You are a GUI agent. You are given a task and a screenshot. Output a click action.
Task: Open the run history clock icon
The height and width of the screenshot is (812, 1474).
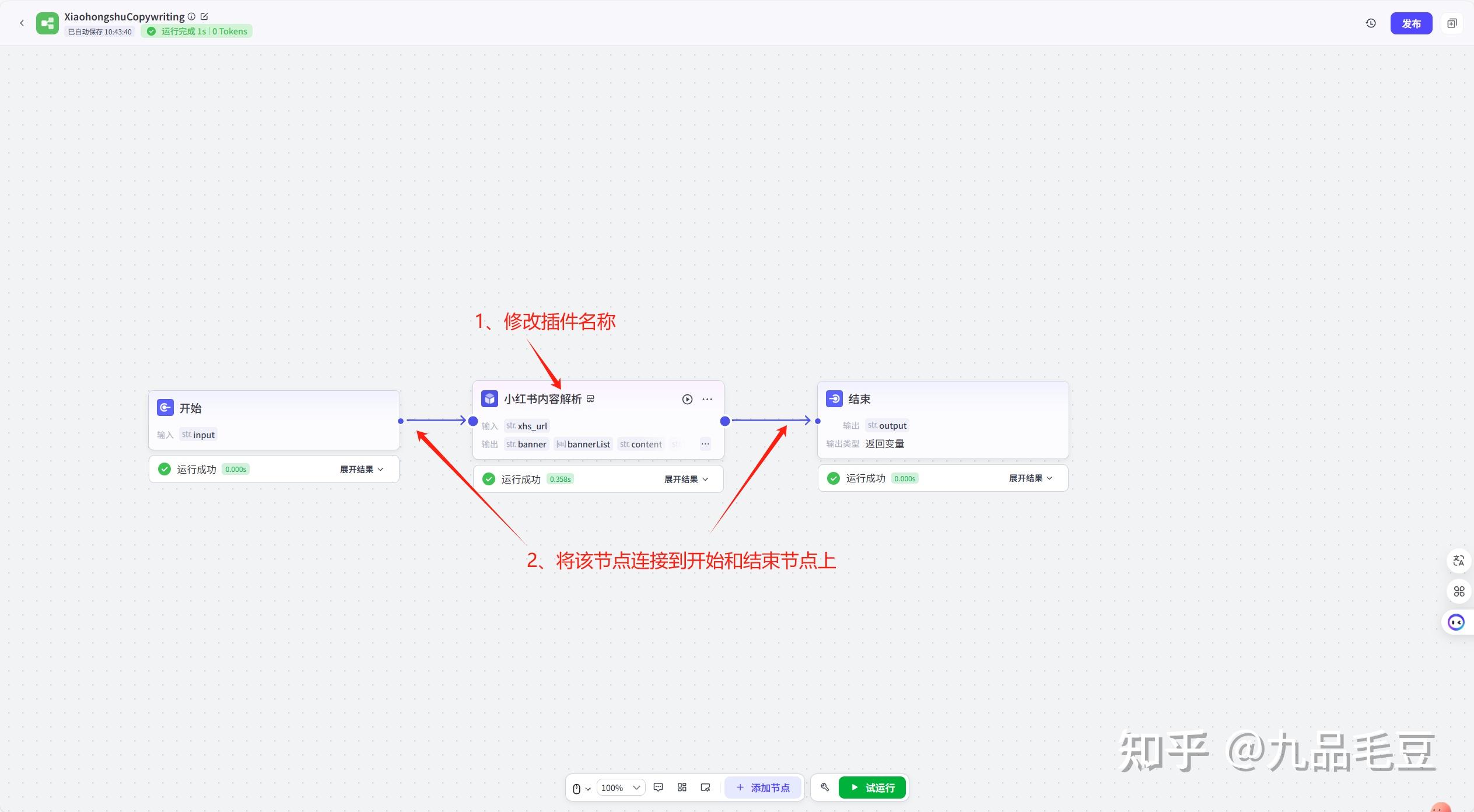pos(1371,23)
